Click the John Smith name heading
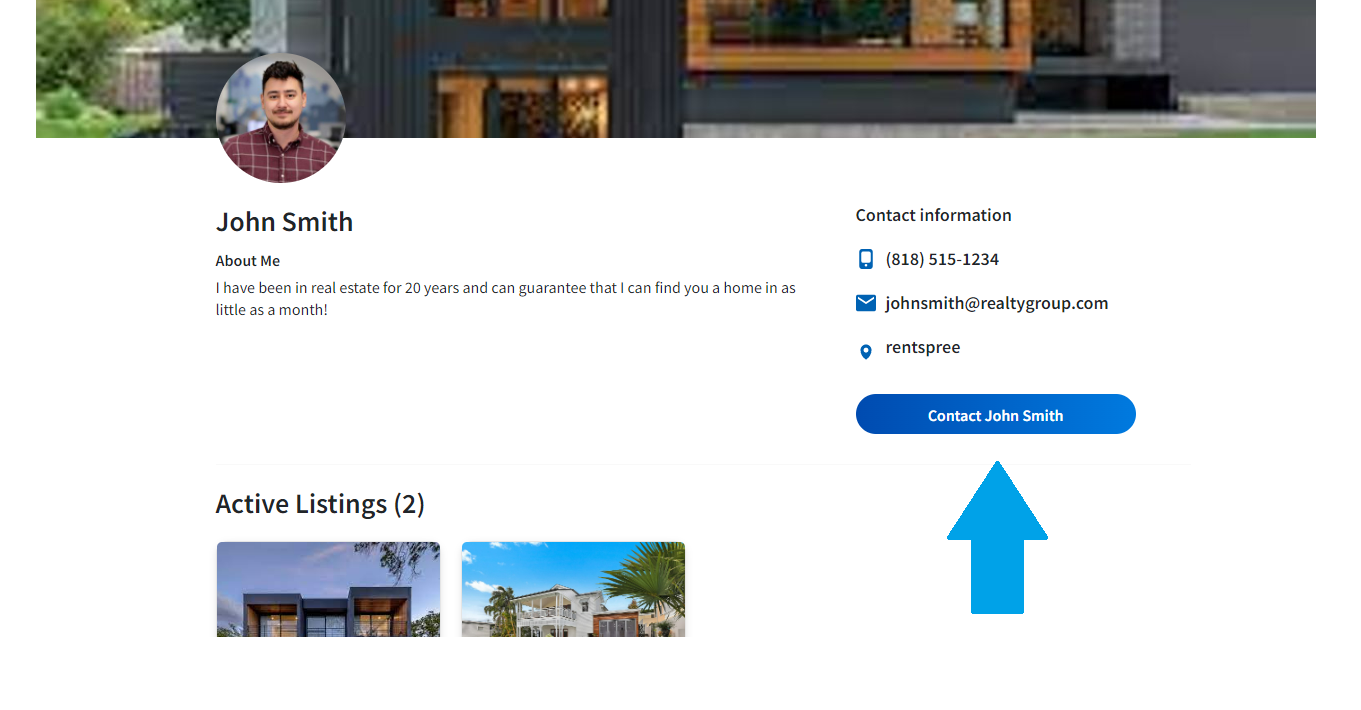The width and height of the screenshot is (1361, 710). coord(285,222)
